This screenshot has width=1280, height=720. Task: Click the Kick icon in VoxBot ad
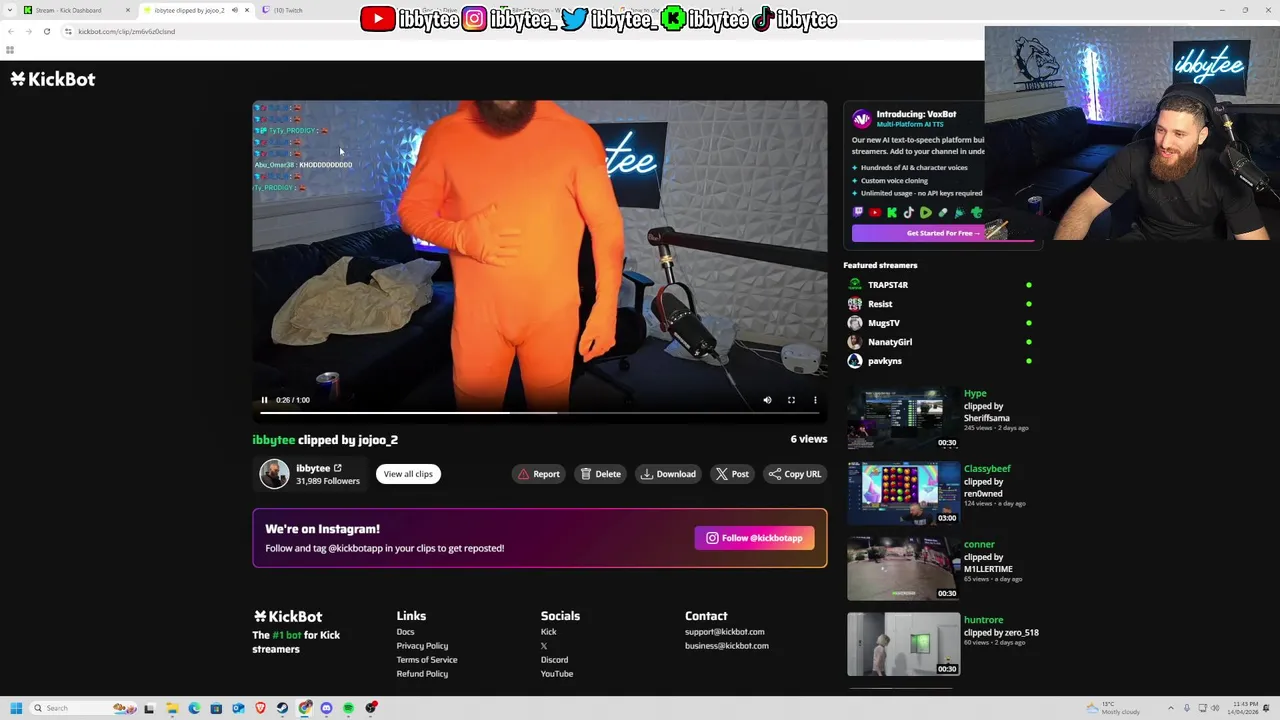pyautogui.click(x=892, y=213)
